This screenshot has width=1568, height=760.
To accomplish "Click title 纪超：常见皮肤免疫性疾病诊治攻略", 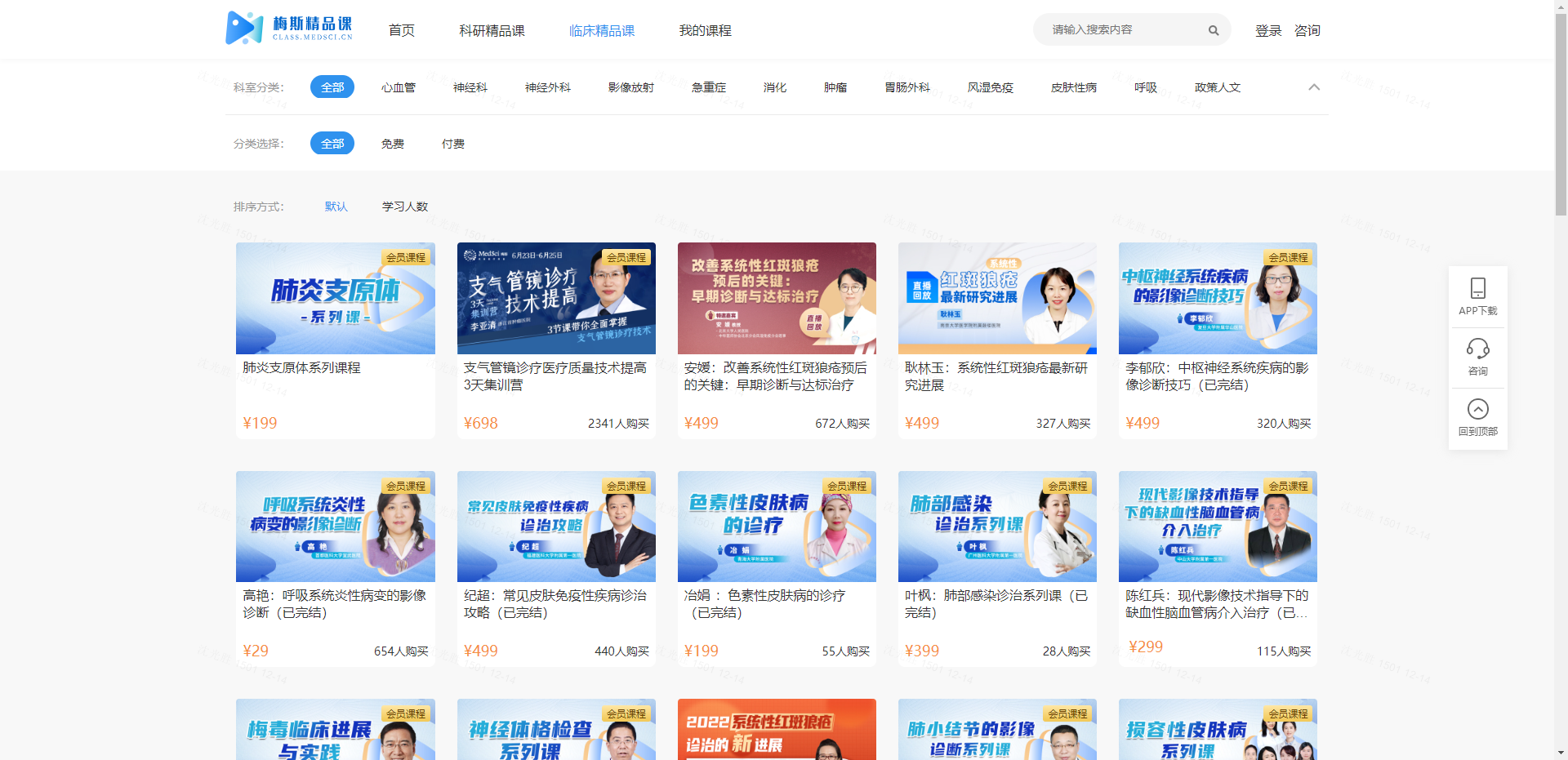I will [x=555, y=604].
